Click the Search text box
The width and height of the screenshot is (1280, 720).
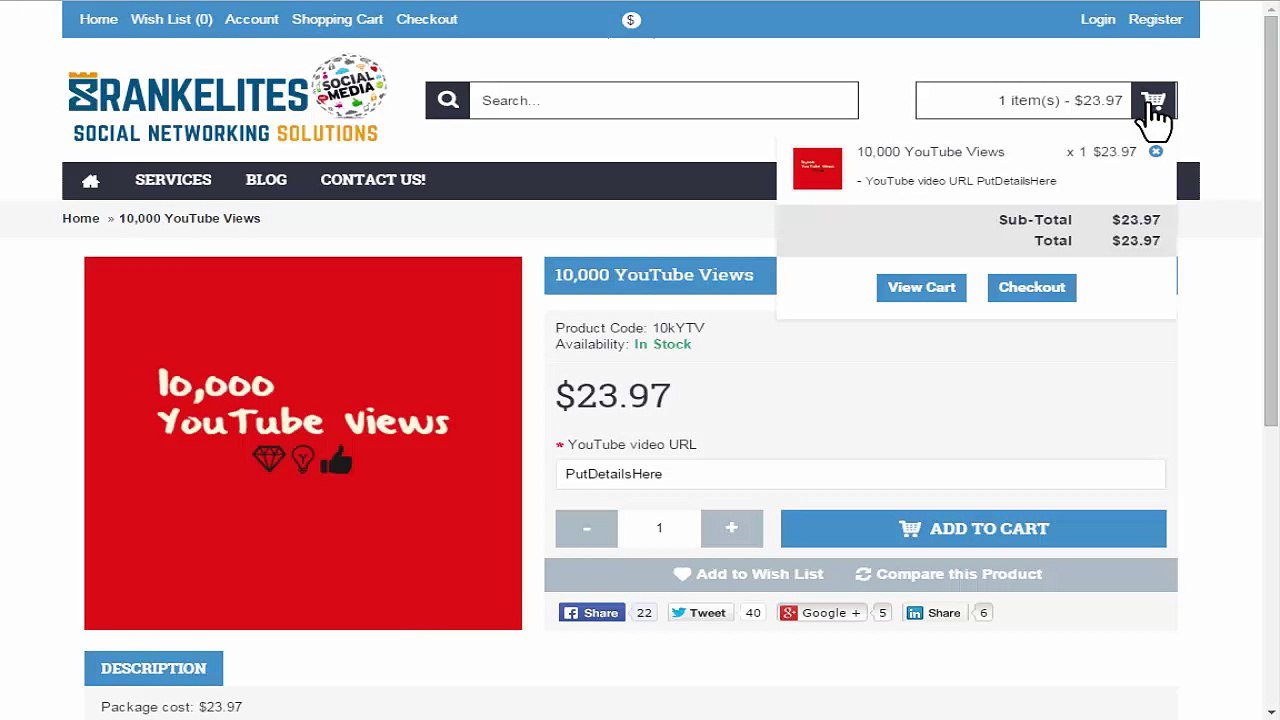click(664, 100)
